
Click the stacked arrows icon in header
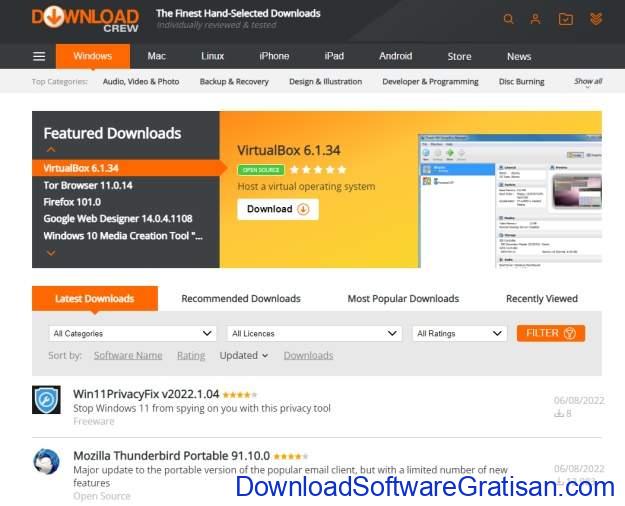point(596,19)
